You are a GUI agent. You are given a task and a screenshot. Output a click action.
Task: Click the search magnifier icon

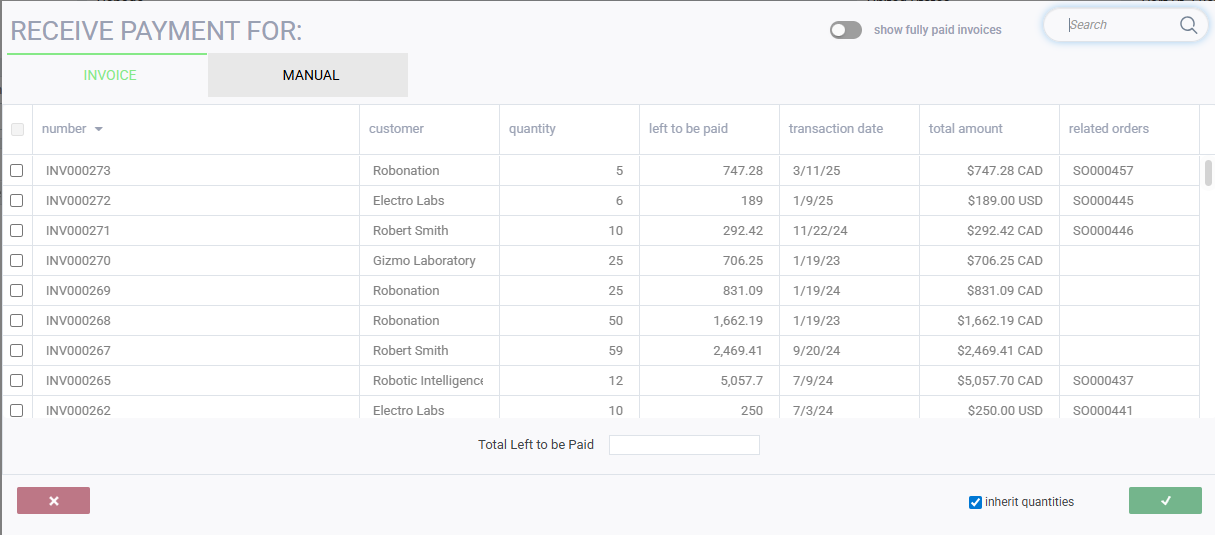(1188, 25)
